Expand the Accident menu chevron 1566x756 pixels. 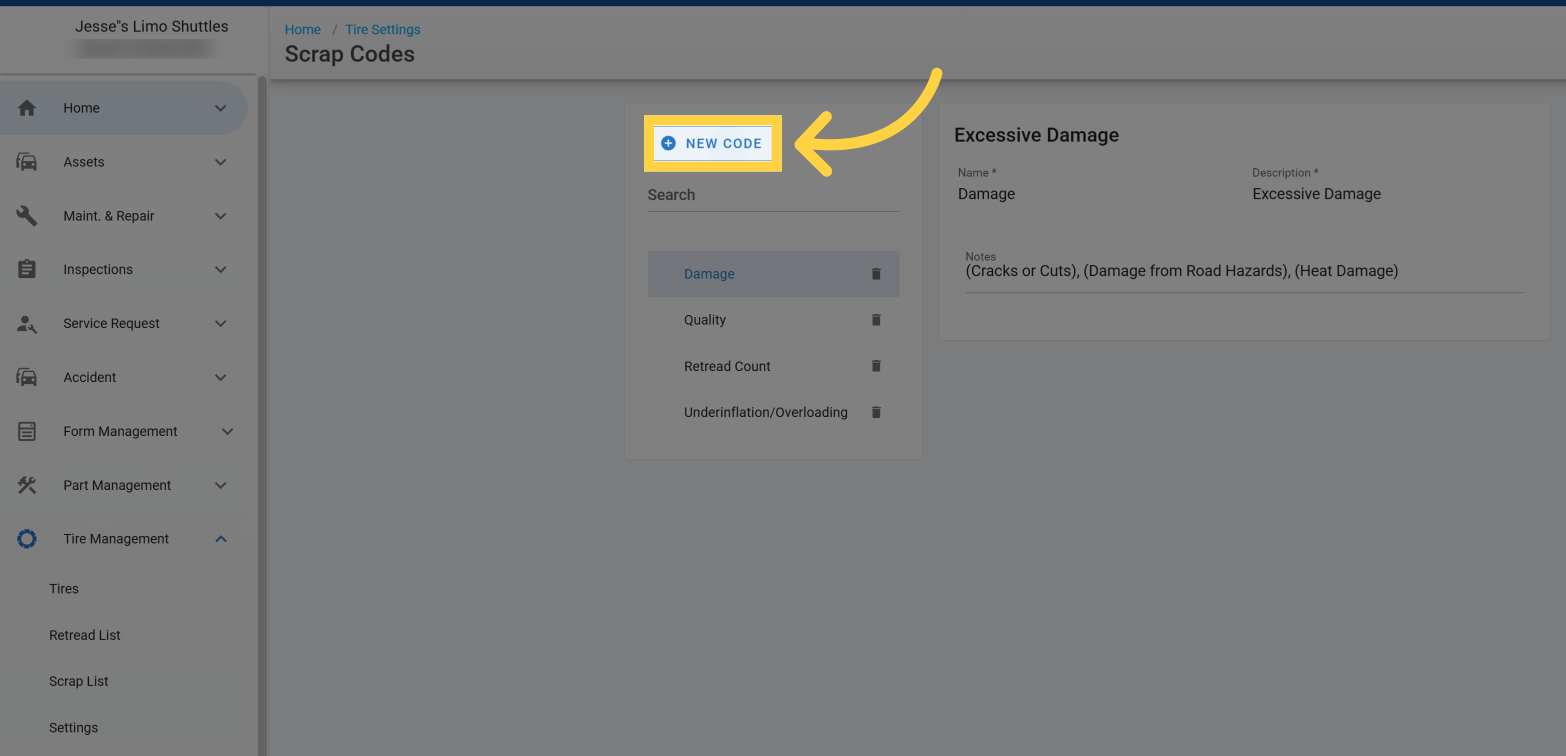click(x=221, y=378)
